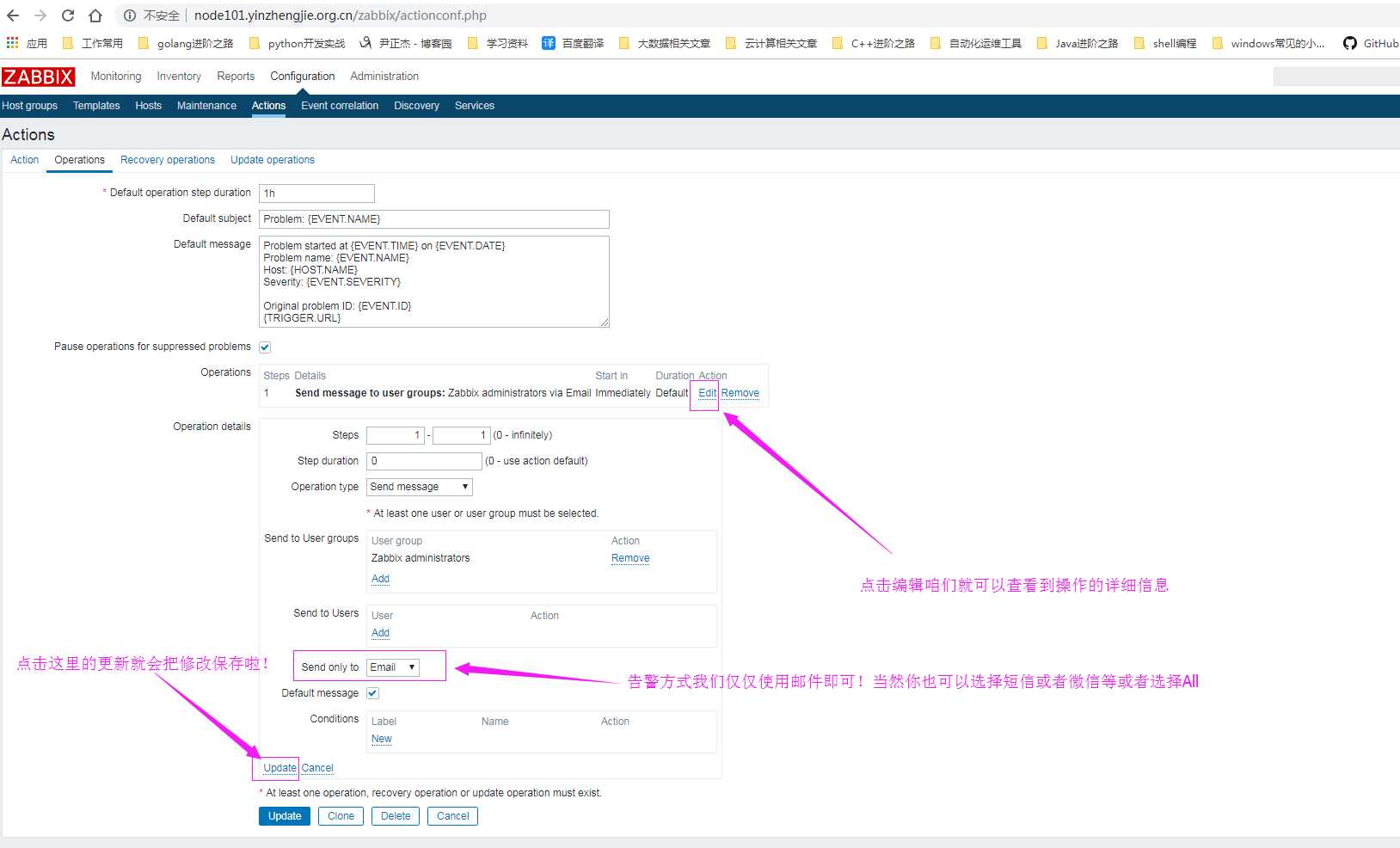The width and height of the screenshot is (1400, 848).
Task: Open 大数据相关文章 bookmark folder
Action: click(x=665, y=43)
